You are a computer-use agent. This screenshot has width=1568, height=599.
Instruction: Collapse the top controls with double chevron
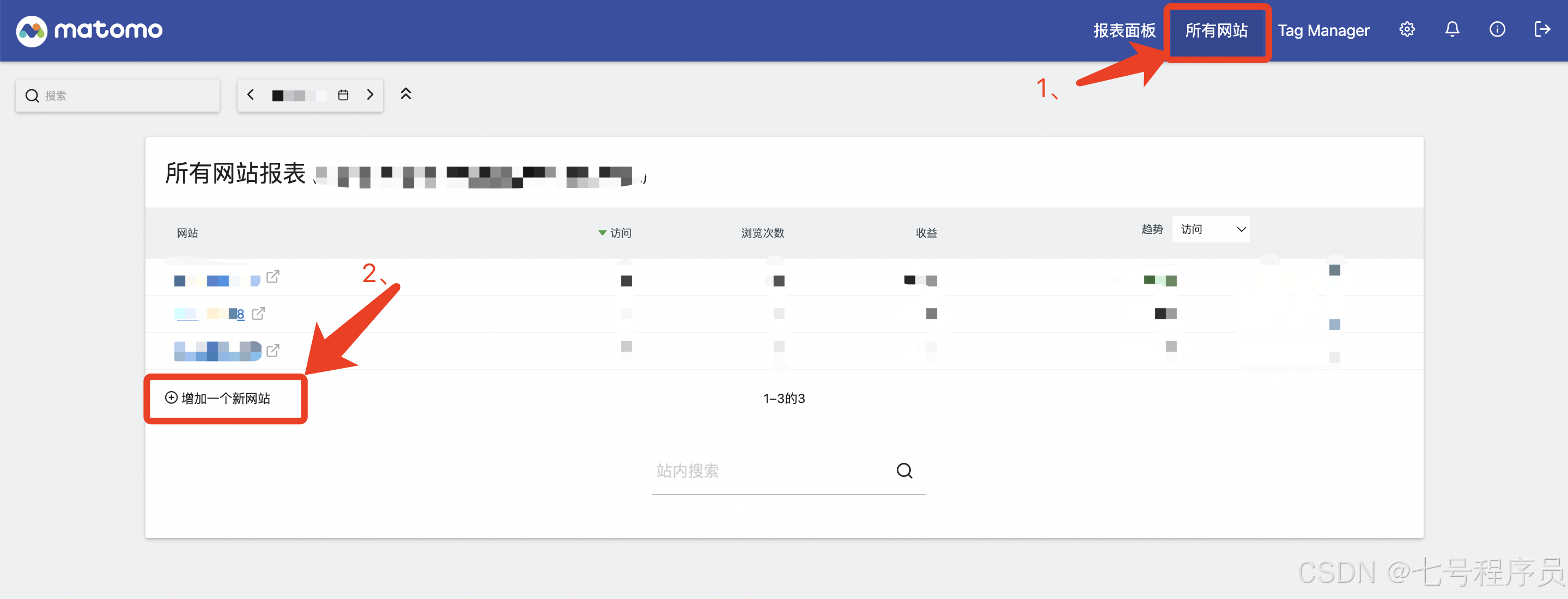[405, 94]
